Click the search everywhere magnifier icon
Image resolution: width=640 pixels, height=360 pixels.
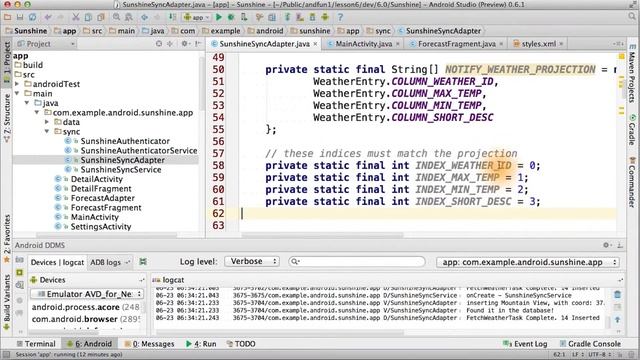tap(632, 17)
